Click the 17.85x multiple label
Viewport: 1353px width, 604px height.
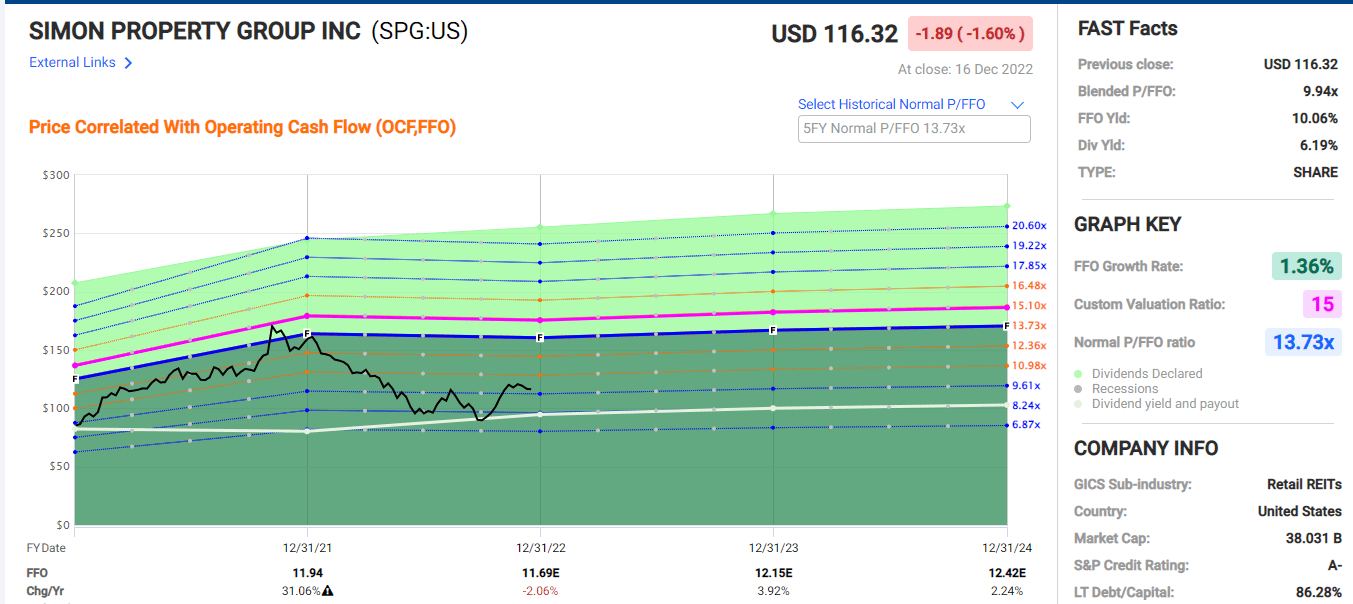tap(1029, 266)
